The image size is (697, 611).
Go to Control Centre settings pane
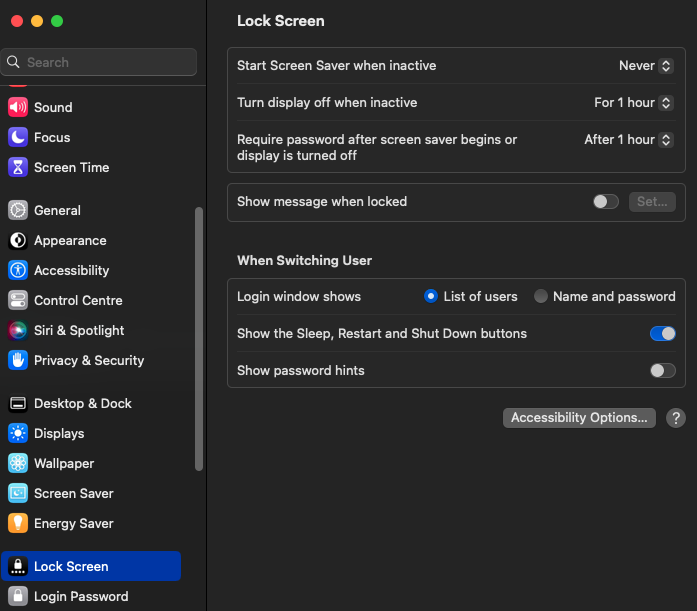(78, 300)
